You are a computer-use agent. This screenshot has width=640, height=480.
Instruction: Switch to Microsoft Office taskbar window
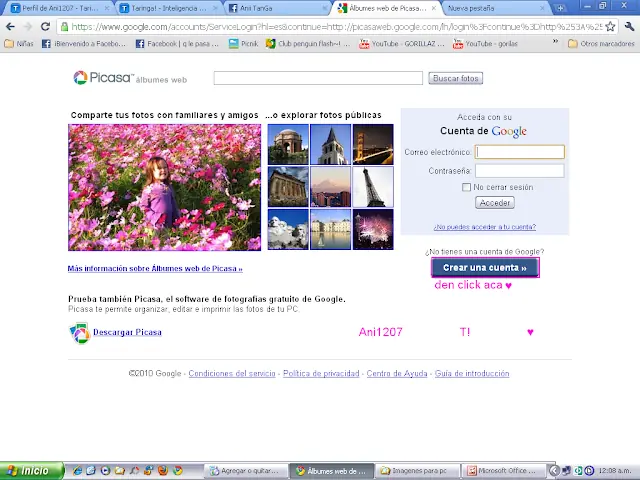(503, 471)
